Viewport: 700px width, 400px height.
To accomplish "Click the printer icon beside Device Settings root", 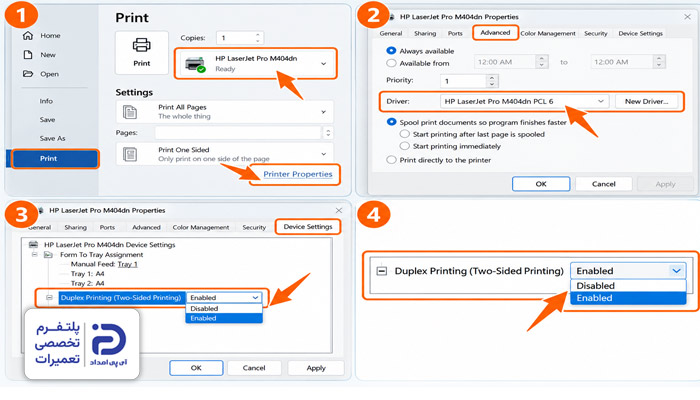I will click(x=33, y=245).
